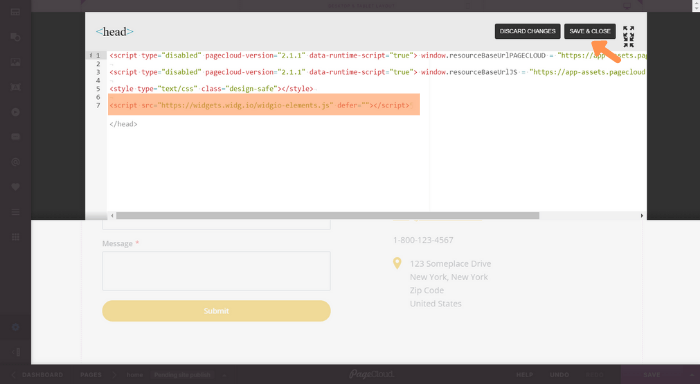Click the purple Save button at bottom
The width and height of the screenshot is (700, 384).
click(652, 375)
